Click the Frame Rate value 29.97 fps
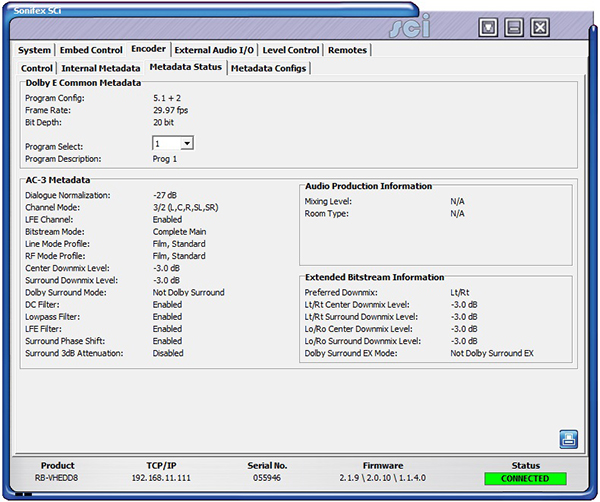Viewport: 600px width, 502px height. click(170, 110)
